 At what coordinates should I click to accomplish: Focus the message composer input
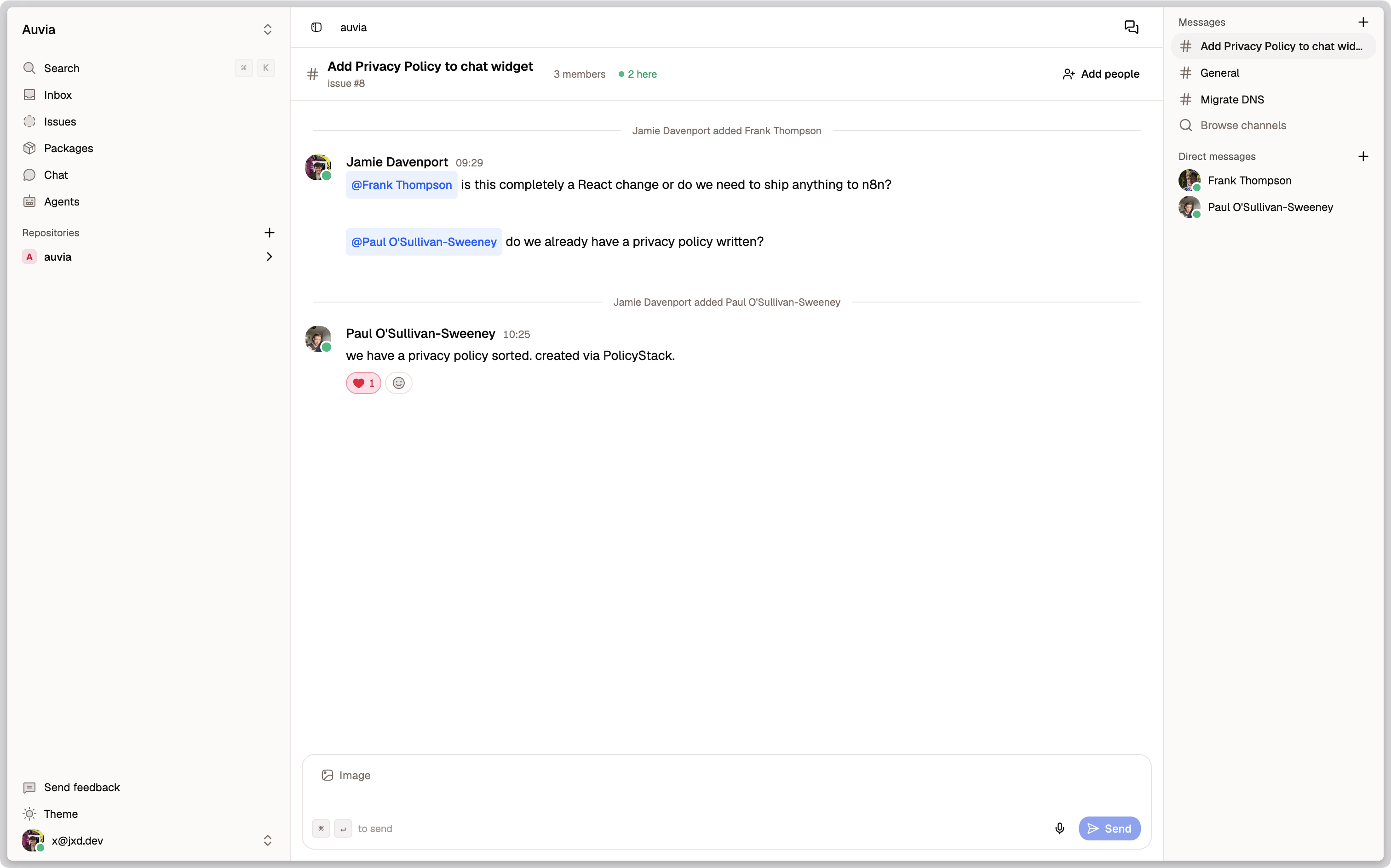pos(726,801)
